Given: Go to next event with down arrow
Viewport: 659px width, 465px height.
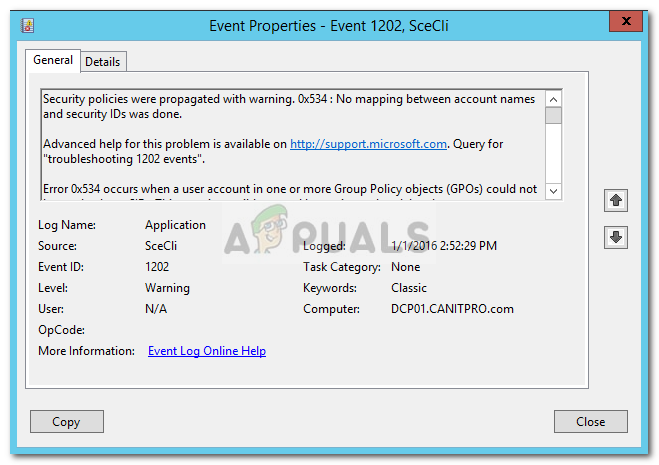Looking at the screenshot, I should coord(616,238).
